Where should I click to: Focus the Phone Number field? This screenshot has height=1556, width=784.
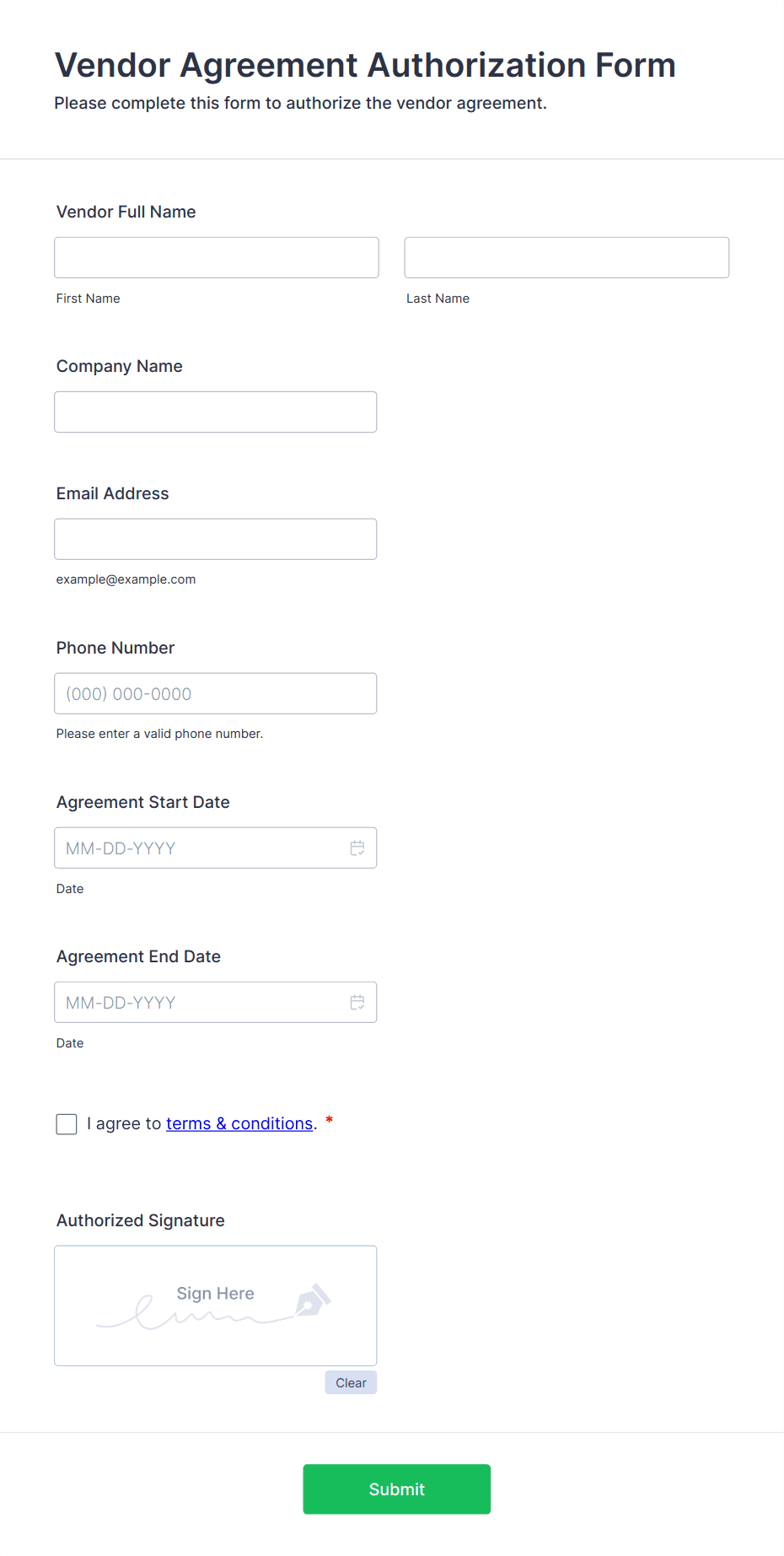tap(216, 694)
